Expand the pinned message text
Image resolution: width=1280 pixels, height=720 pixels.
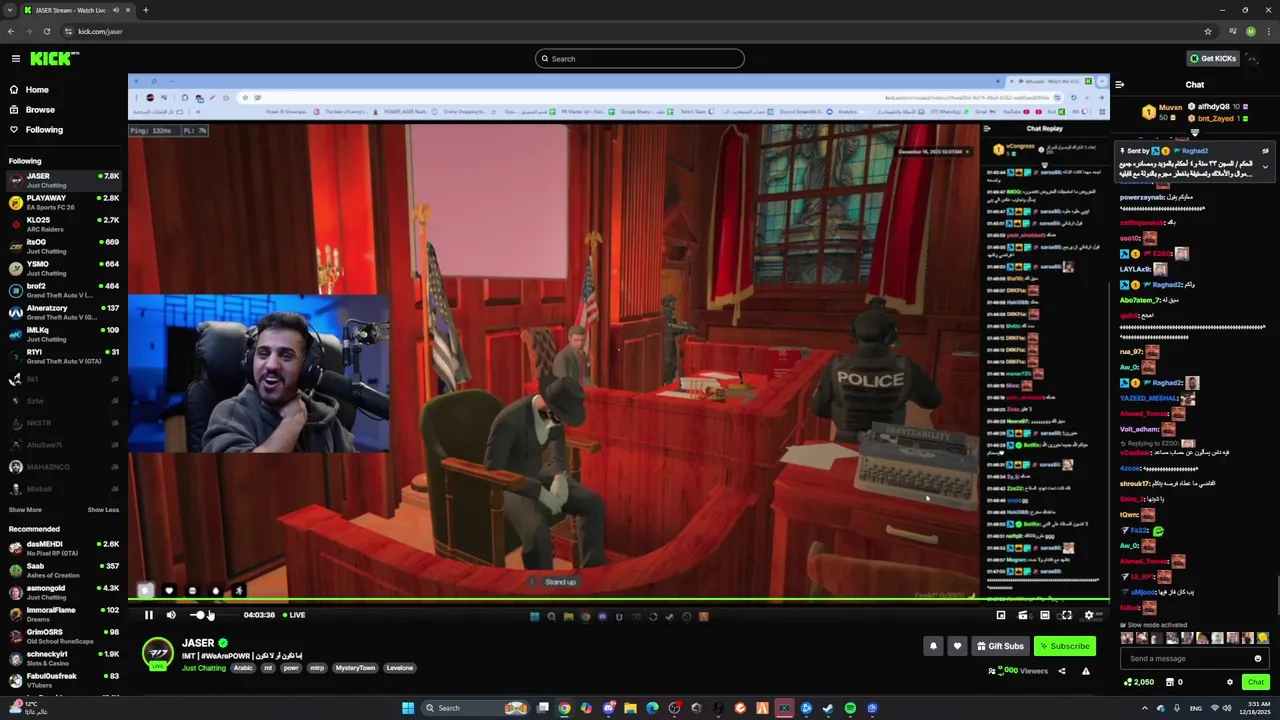click(x=1266, y=167)
